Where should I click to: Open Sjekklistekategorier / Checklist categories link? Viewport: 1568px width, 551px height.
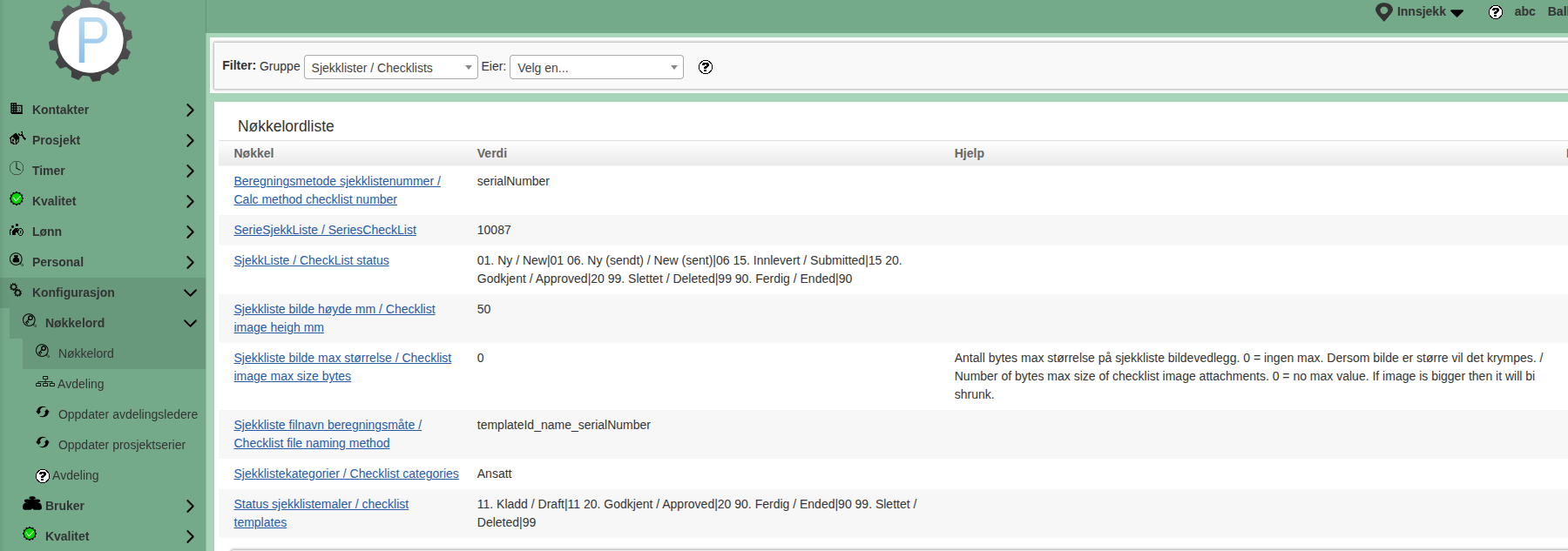tap(346, 474)
